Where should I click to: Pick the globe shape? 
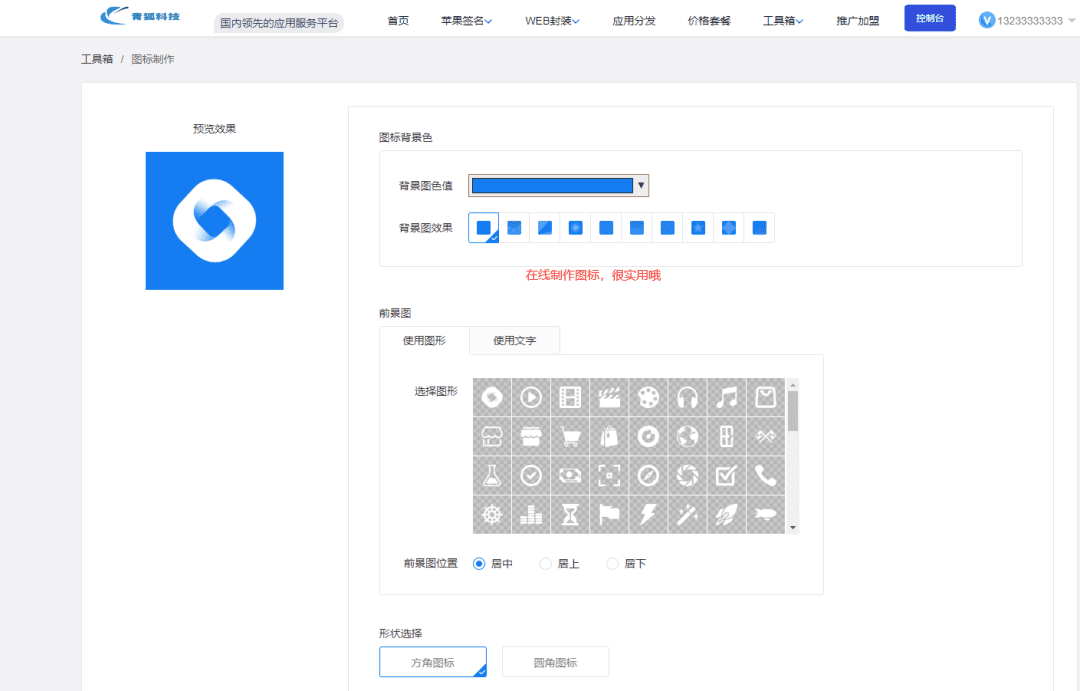point(687,436)
